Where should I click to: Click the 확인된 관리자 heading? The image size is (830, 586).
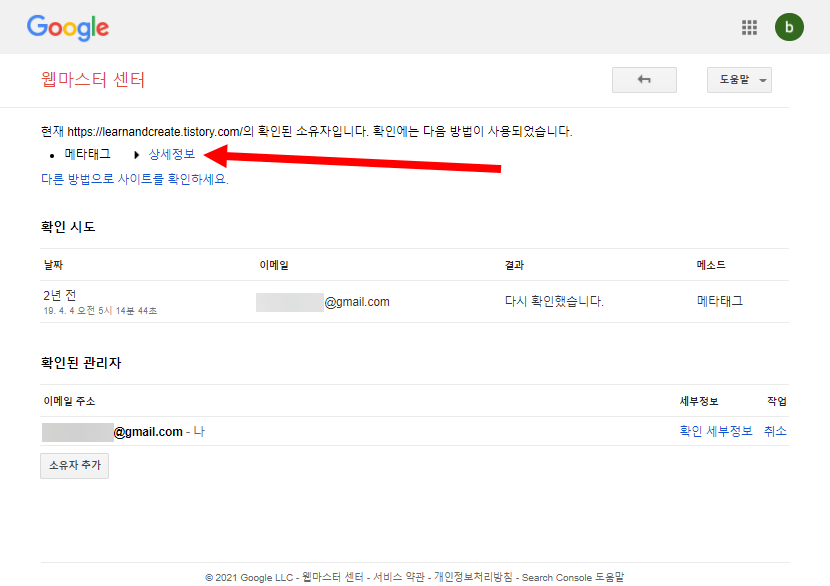point(81,363)
